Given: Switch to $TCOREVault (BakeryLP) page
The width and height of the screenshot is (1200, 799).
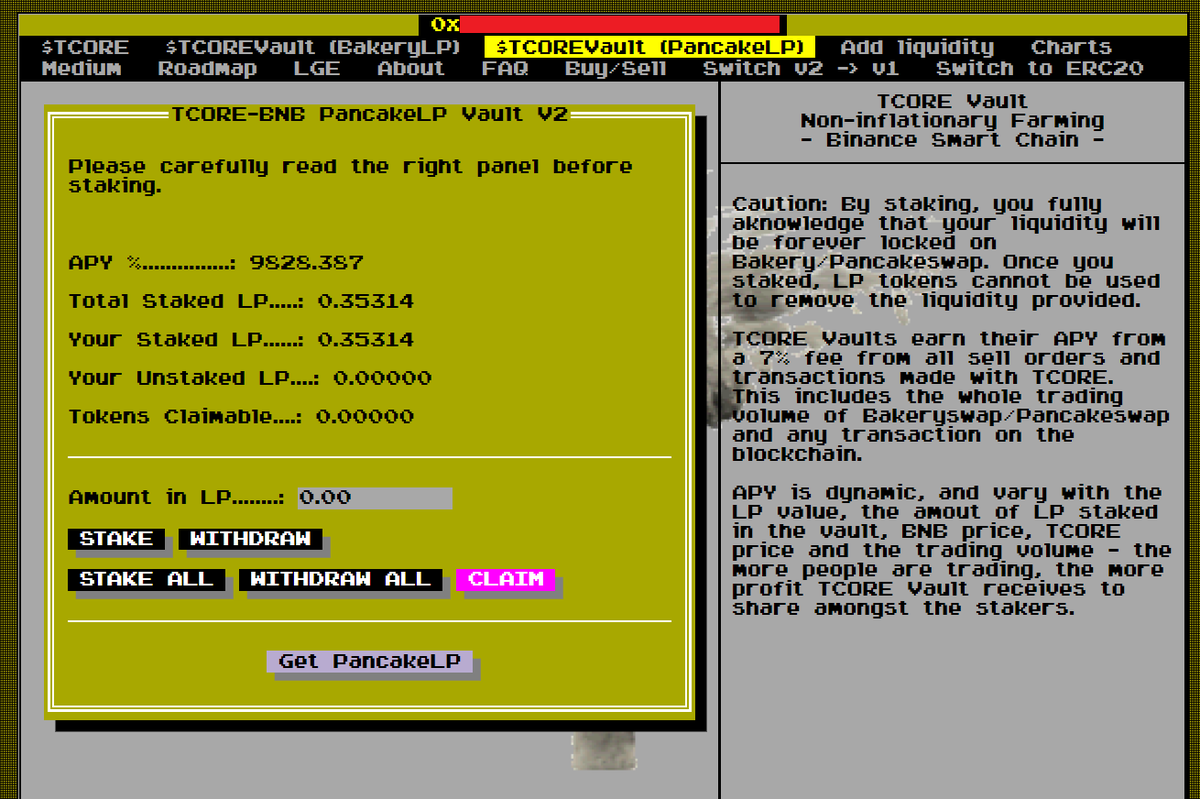Looking at the screenshot, I should [313, 47].
